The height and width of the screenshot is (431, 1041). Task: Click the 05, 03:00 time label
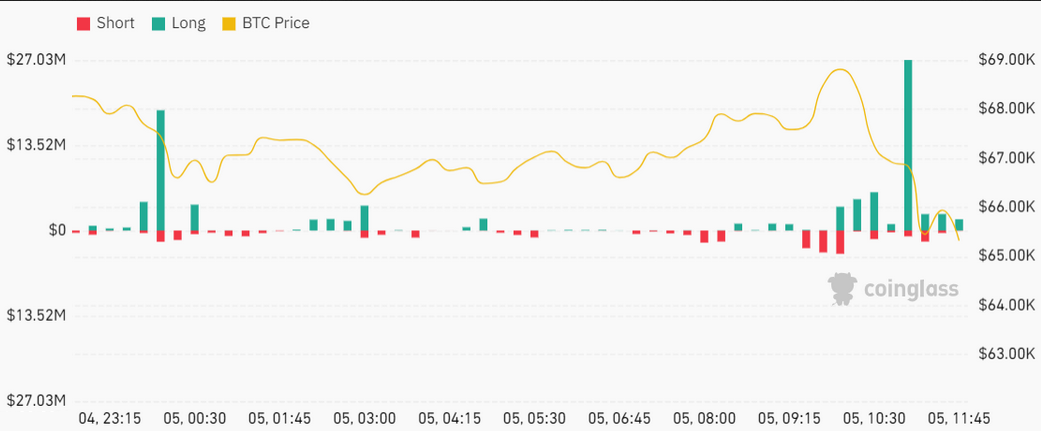tap(364, 418)
